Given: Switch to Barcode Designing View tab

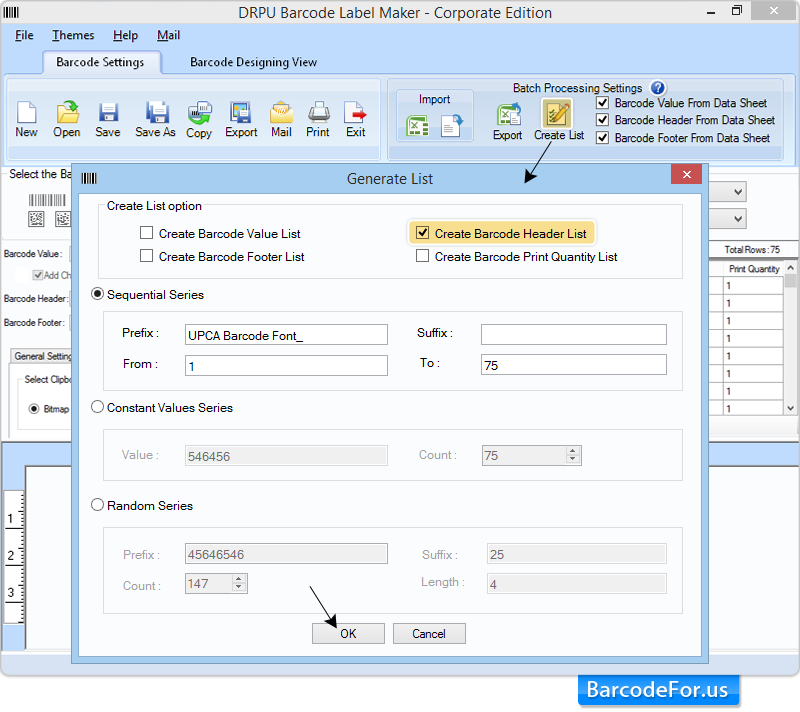Looking at the screenshot, I should pos(254,62).
